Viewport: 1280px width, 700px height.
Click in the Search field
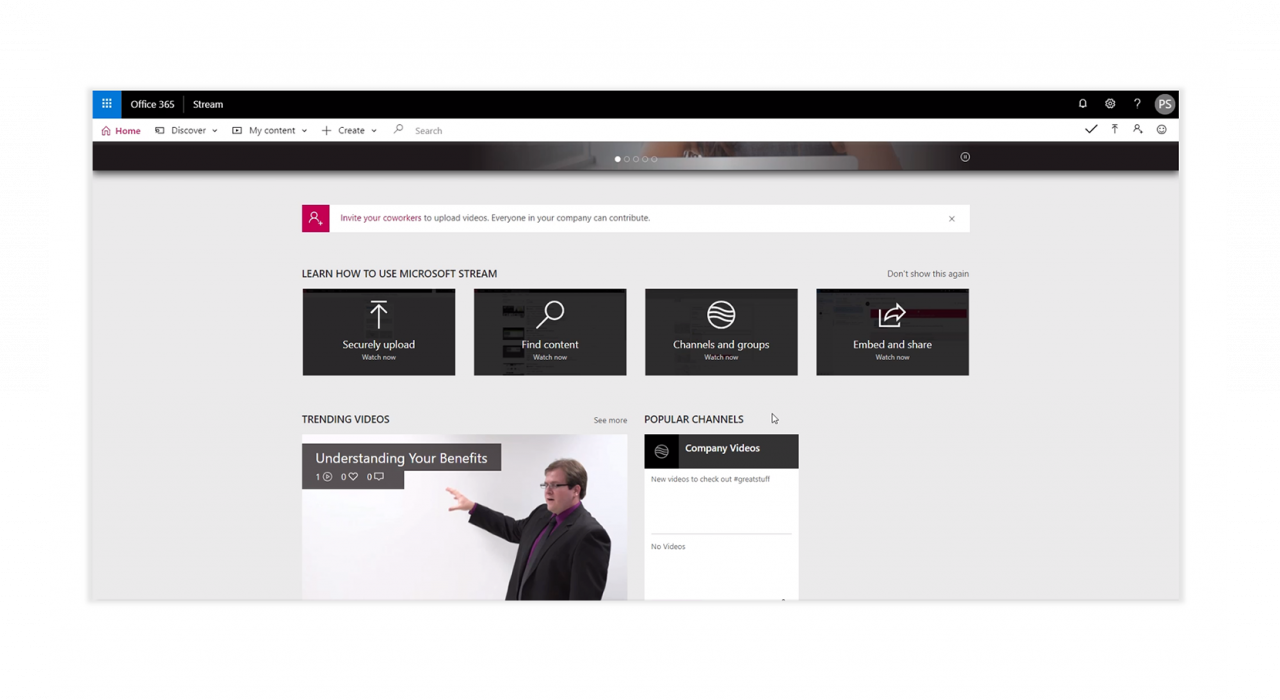coord(428,130)
